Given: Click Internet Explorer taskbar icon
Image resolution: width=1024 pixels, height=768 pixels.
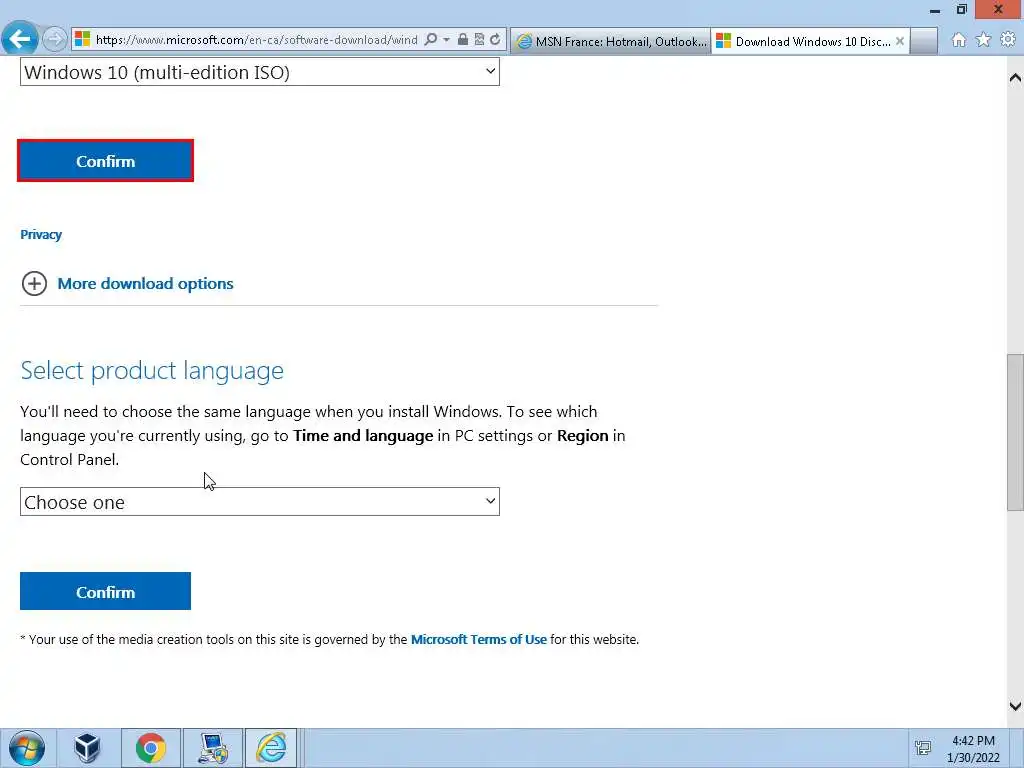Looking at the screenshot, I should [271, 748].
